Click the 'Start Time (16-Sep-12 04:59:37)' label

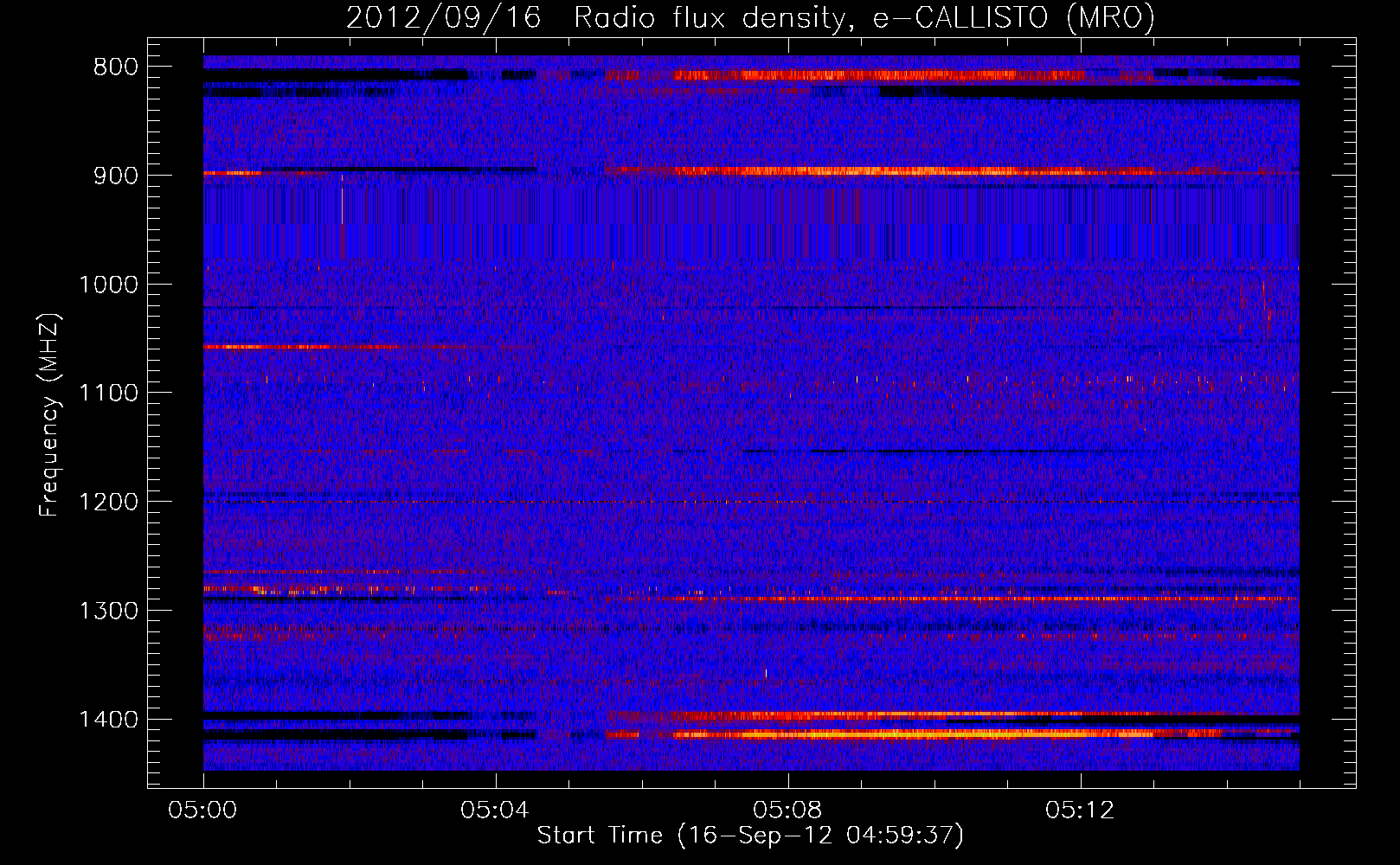(x=750, y=836)
